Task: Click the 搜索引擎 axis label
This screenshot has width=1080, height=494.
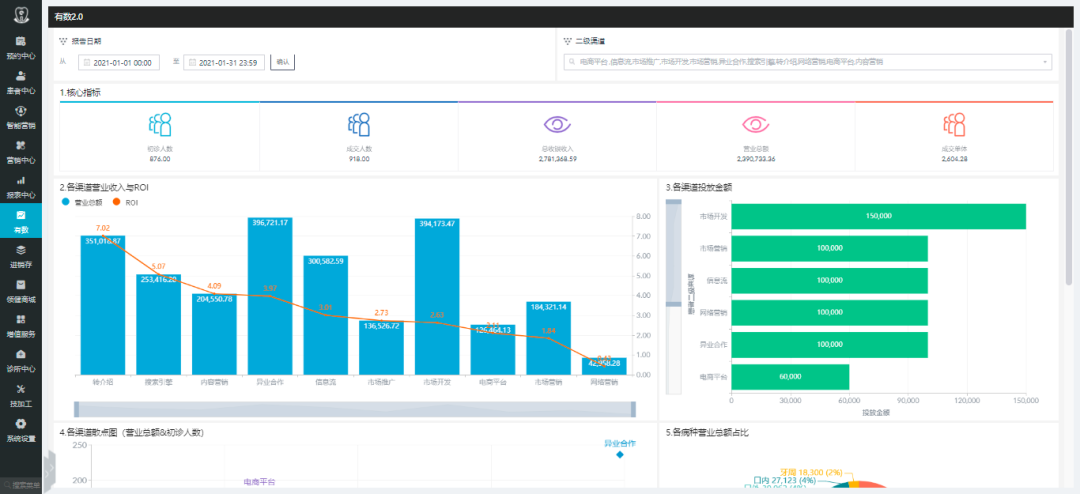Action: tap(158, 382)
